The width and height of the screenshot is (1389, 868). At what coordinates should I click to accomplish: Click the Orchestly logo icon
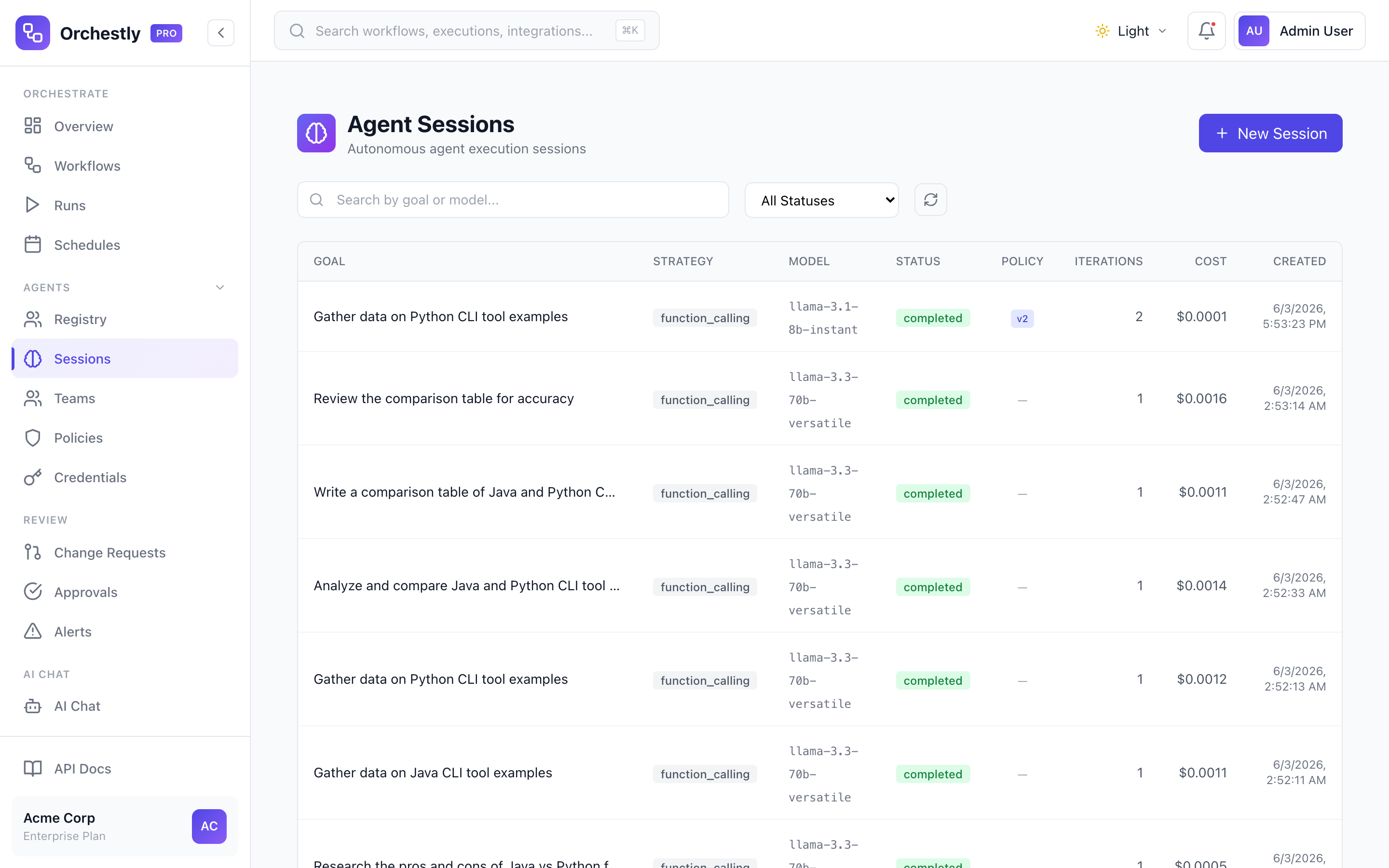pos(33,33)
